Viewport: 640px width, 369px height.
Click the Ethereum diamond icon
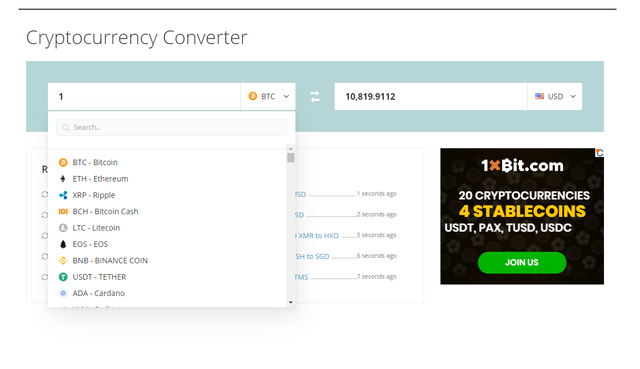[63, 179]
